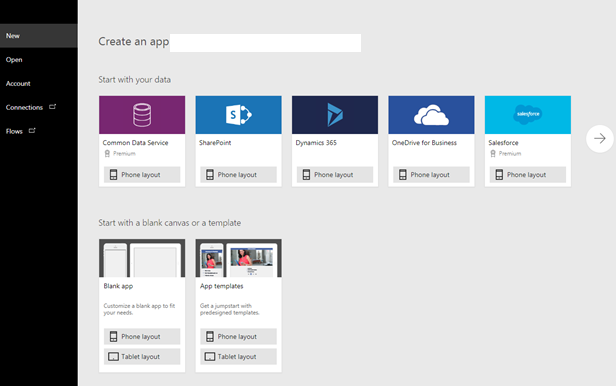Click Phone layout under Salesforce
This screenshot has height=386, width=616.
[528, 175]
